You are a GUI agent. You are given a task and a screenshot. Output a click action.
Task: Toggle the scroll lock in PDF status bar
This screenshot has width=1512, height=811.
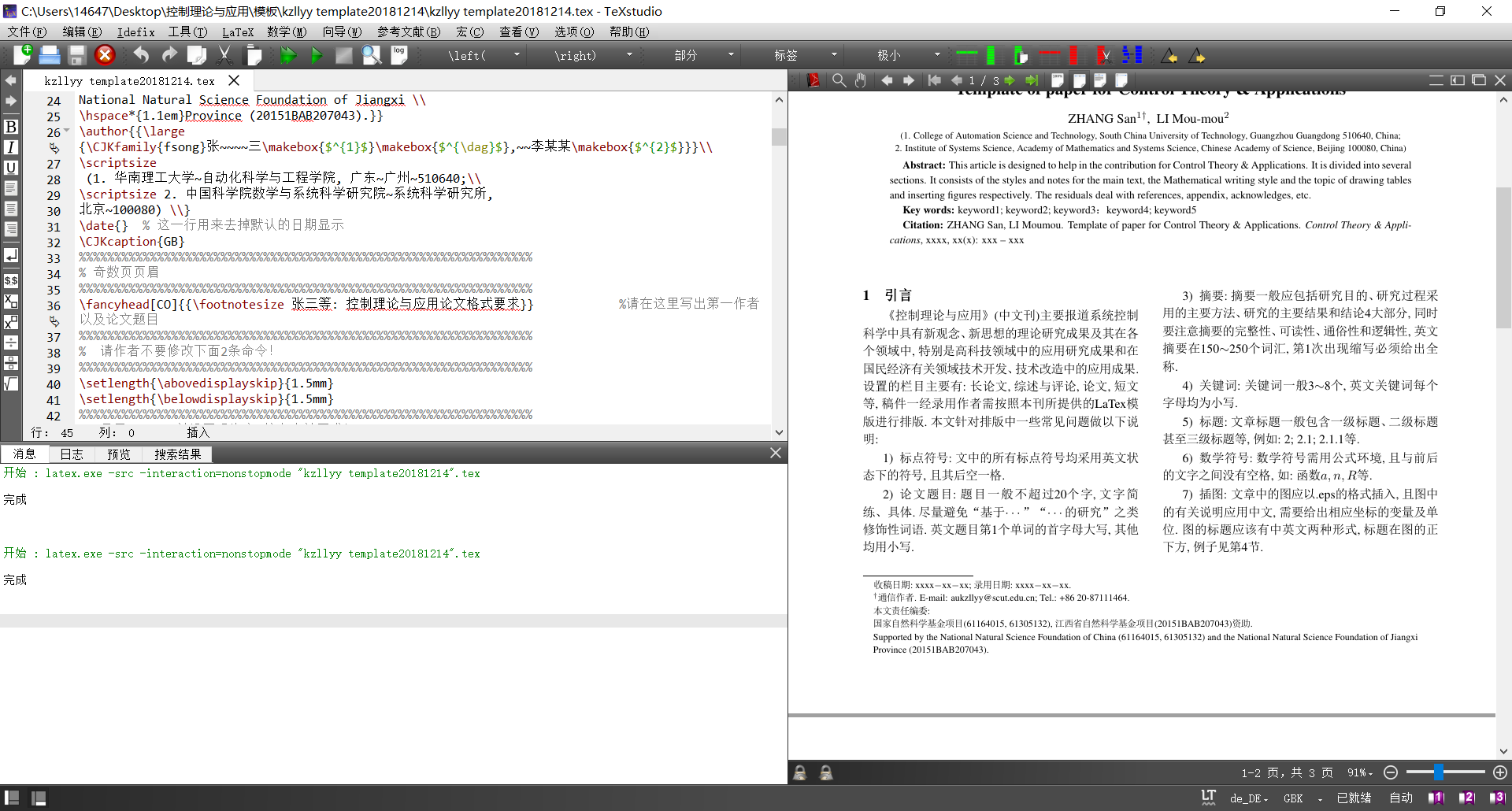pyautogui.click(x=800, y=772)
